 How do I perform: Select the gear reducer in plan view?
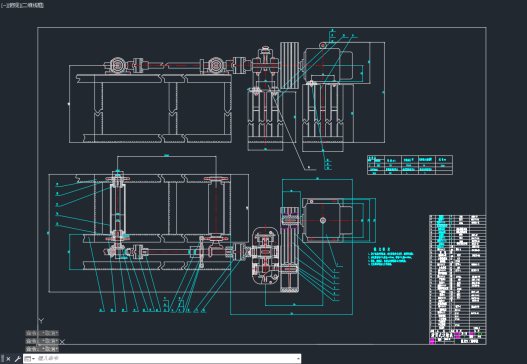point(266,256)
